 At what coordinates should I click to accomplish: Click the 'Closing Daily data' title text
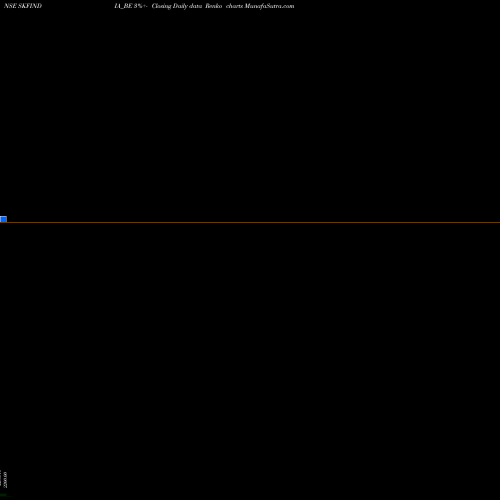[x=177, y=6]
